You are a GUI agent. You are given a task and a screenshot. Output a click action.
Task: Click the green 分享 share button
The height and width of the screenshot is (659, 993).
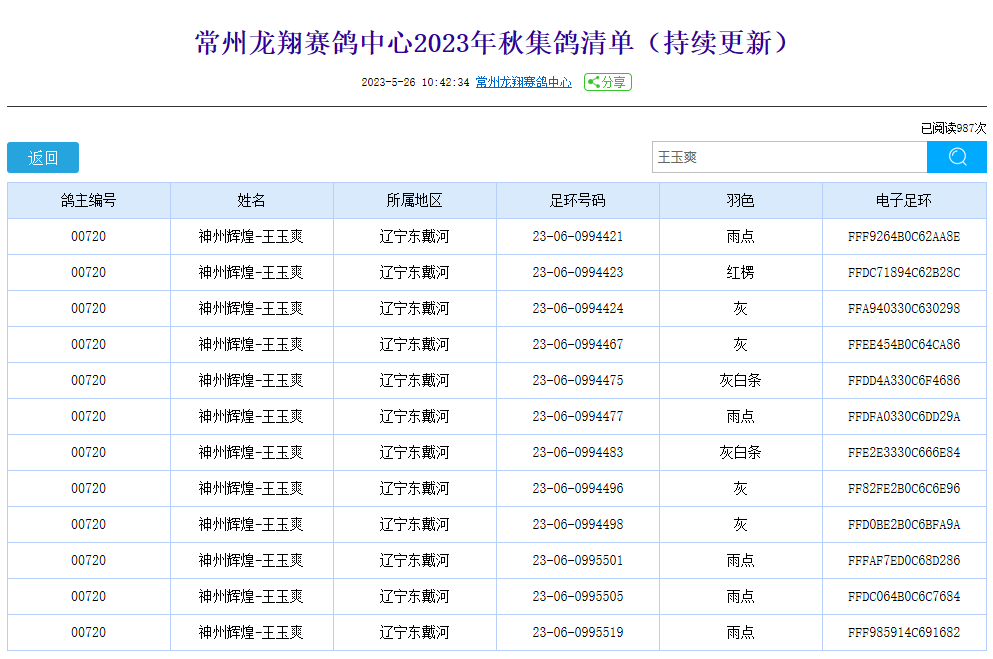coord(608,82)
